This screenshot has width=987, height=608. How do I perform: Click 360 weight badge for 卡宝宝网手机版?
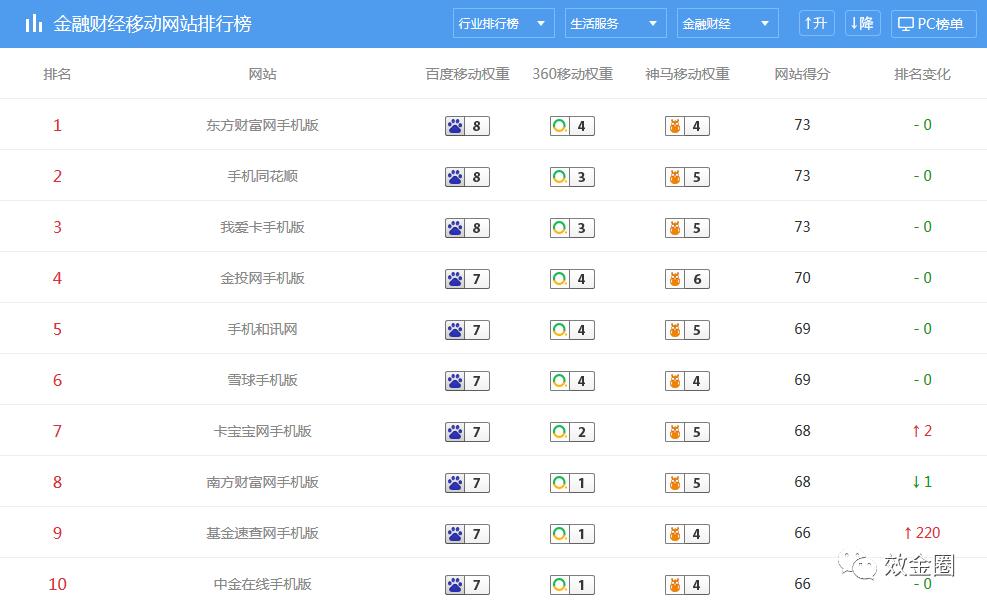point(572,432)
